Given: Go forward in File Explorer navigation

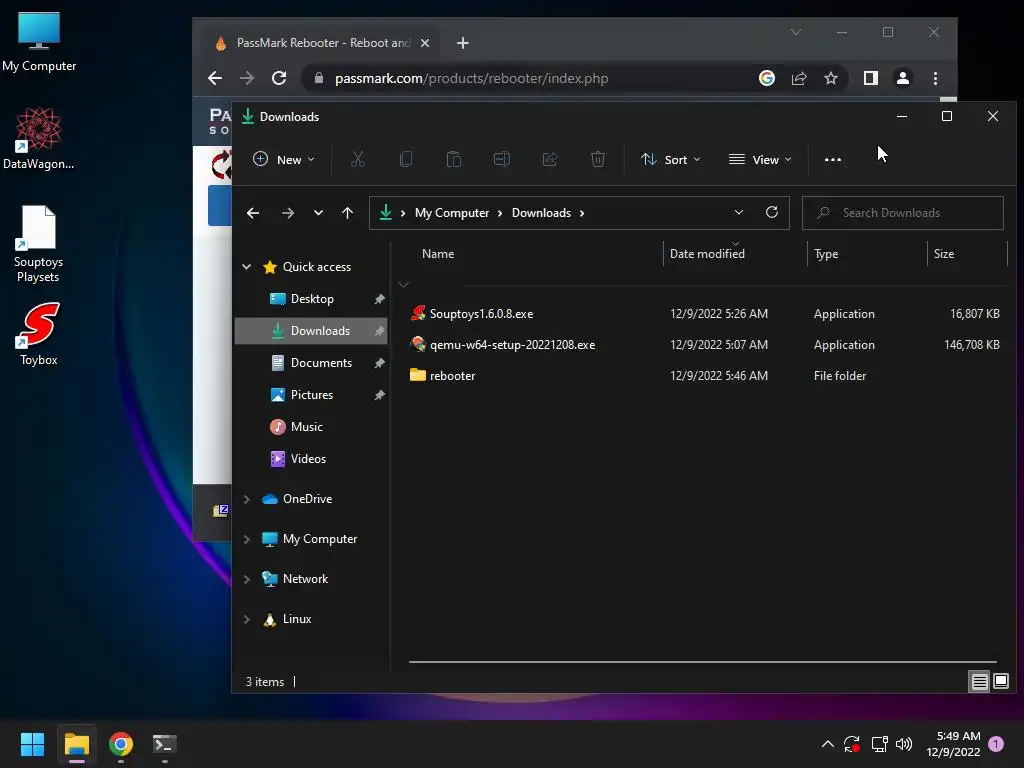Looking at the screenshot, I should (287, 213).
